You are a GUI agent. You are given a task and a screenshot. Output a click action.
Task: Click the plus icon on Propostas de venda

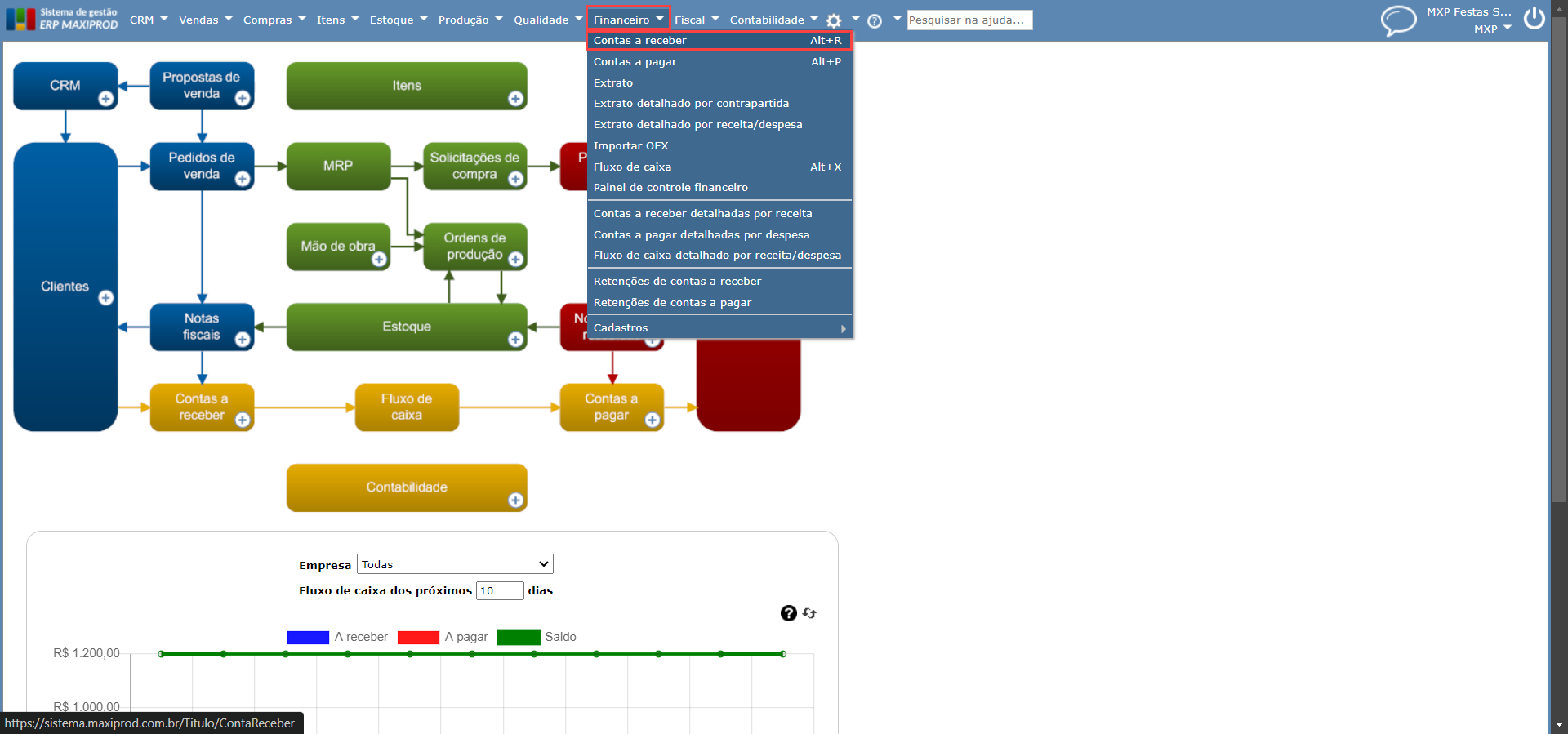[x=243, y=99]
